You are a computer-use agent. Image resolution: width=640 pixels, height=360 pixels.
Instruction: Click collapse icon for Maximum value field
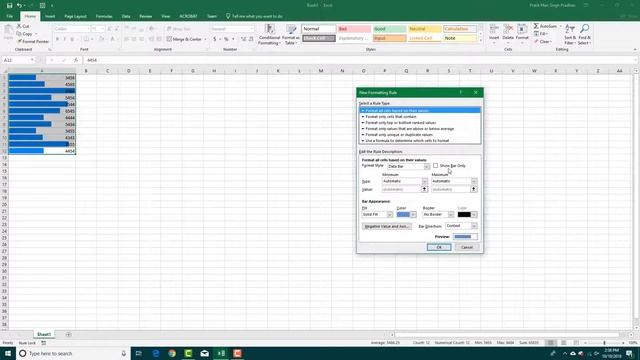click(x=473, y=189)
